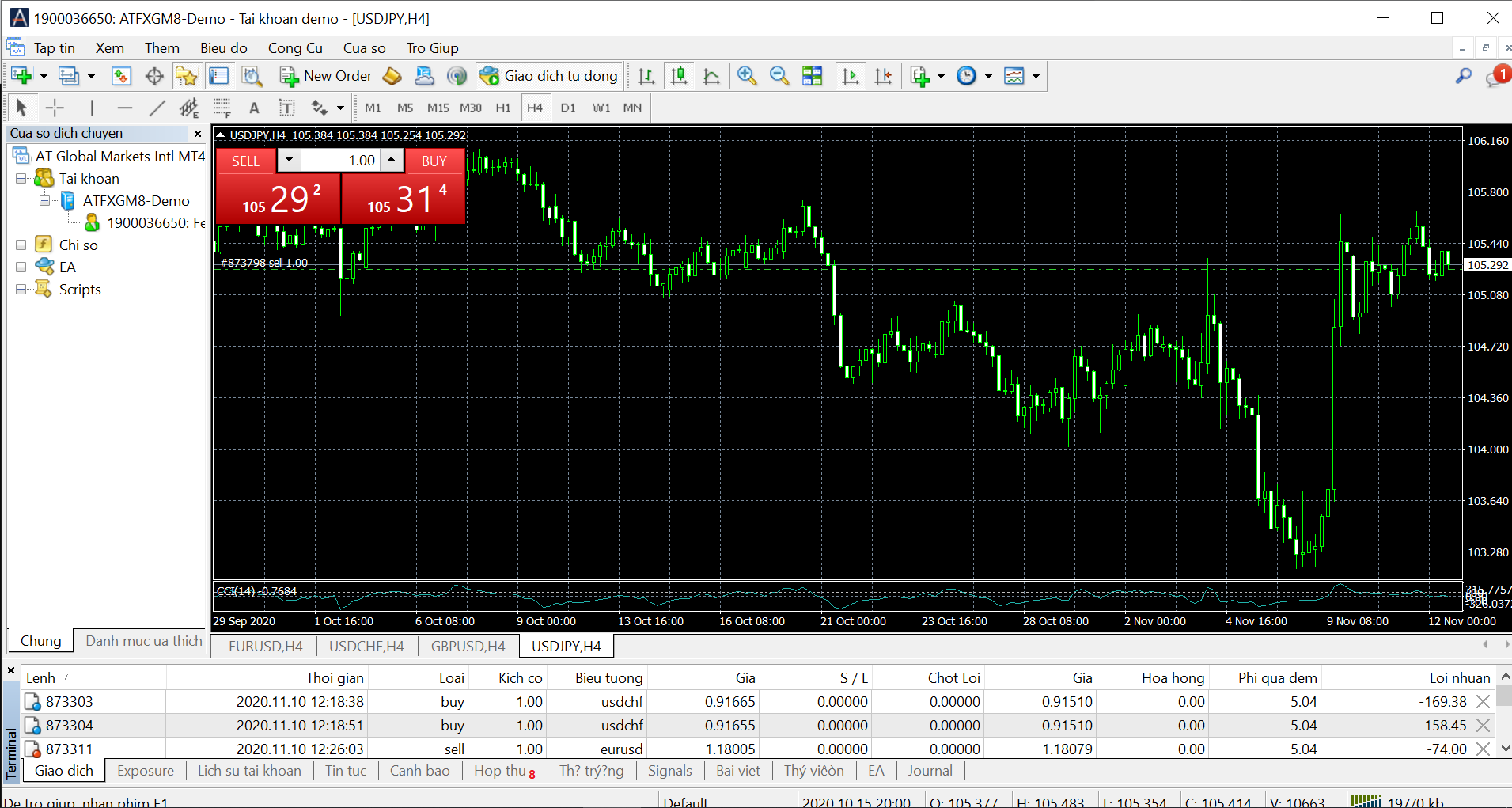
Task: Decrease lot volume with down arrow
Action: pos(289,161)
